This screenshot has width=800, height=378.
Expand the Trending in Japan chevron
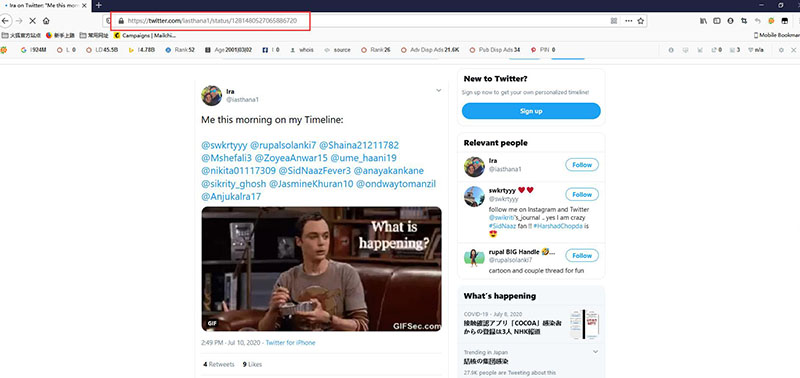click(595, 352)
